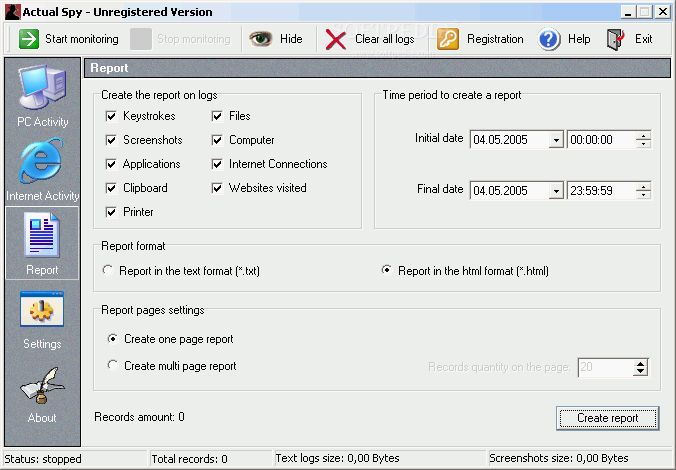Toggle the Websites visited checkbox
Screen dimensions: 676x470
(218, 188)
